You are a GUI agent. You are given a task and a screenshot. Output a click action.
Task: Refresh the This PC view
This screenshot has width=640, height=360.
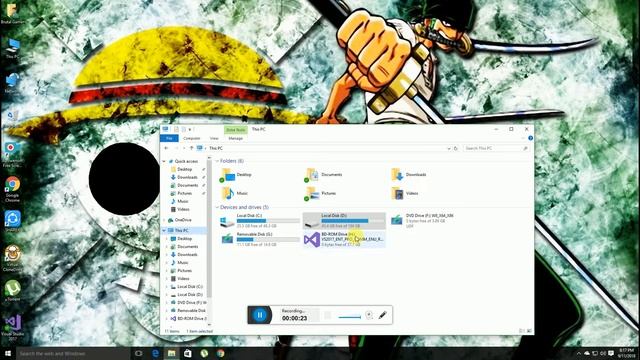coord(456,149)
